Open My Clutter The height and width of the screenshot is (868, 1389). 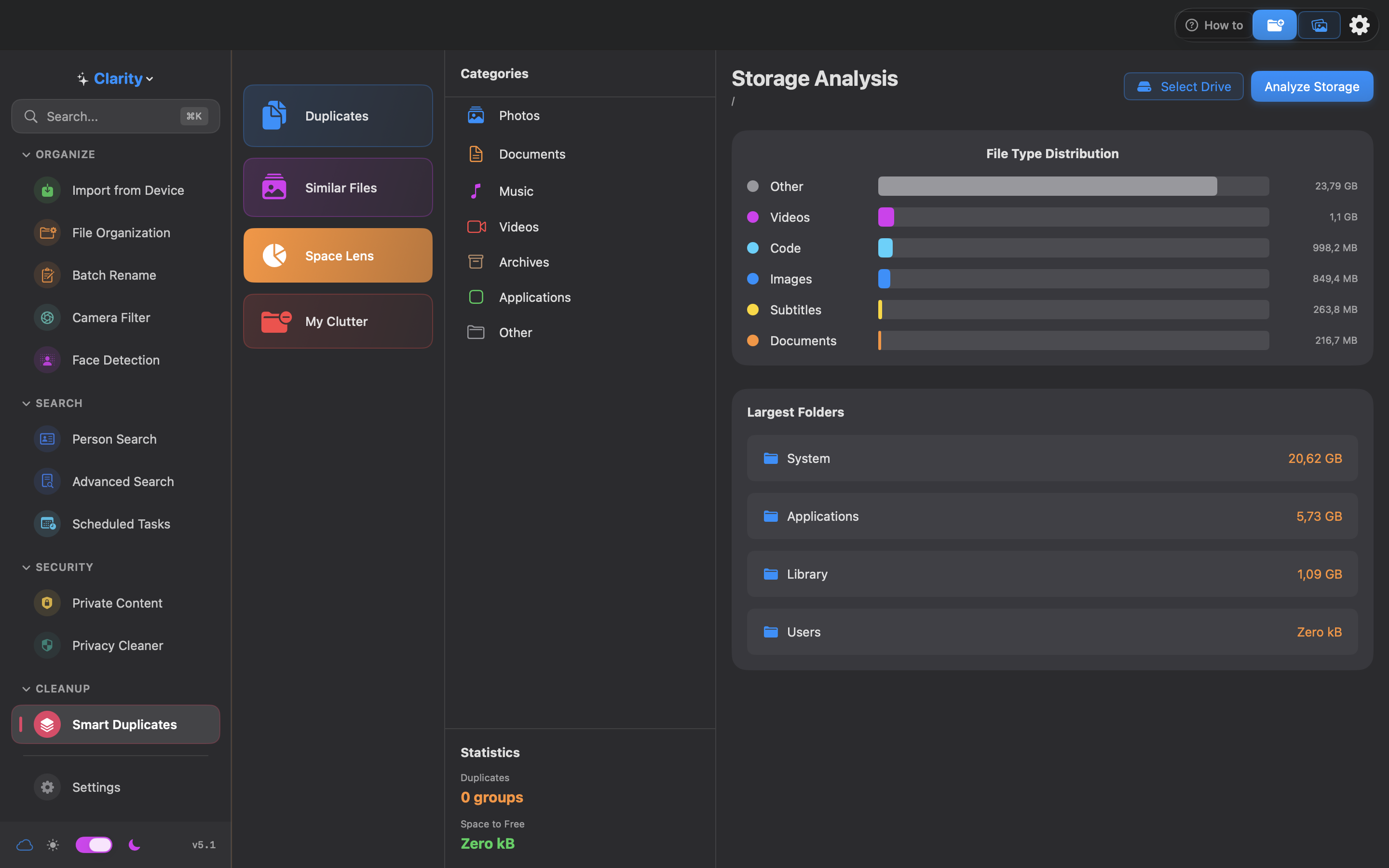click(338, 321)
